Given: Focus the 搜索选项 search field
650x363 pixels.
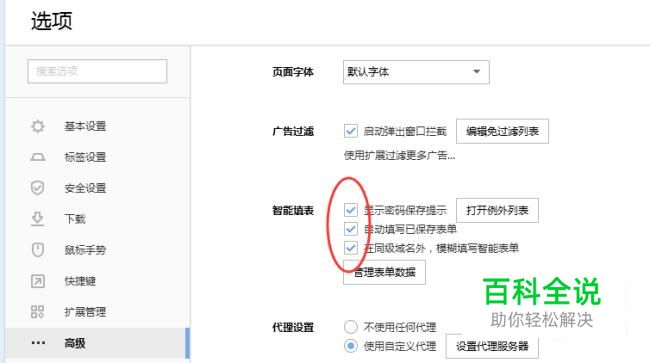Looking at the screenshot, I should click(x=97, y=71).
